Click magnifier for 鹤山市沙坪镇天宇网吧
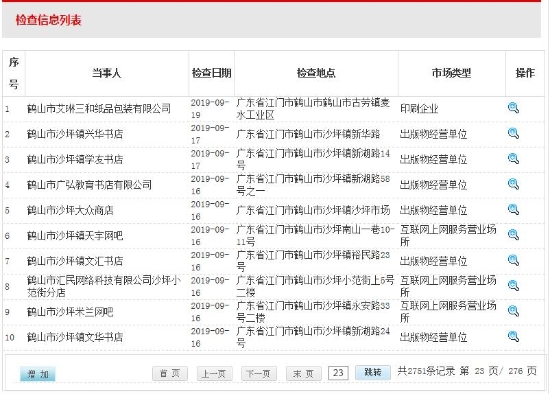Viewport: 550px width, 394px height. pyautogui.click(x=513, y=235)
